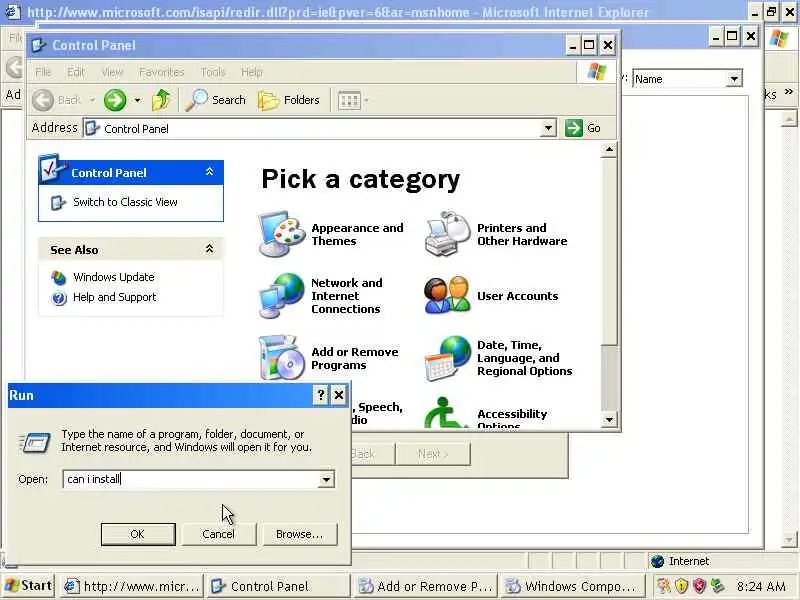Click the network connection tray icon
Viewport: 800px width, 600px height.
(x=717, y=586)
